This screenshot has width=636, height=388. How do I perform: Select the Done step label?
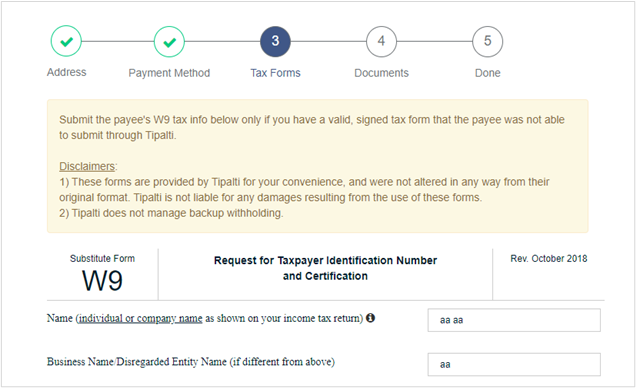[x=488, y=73]
